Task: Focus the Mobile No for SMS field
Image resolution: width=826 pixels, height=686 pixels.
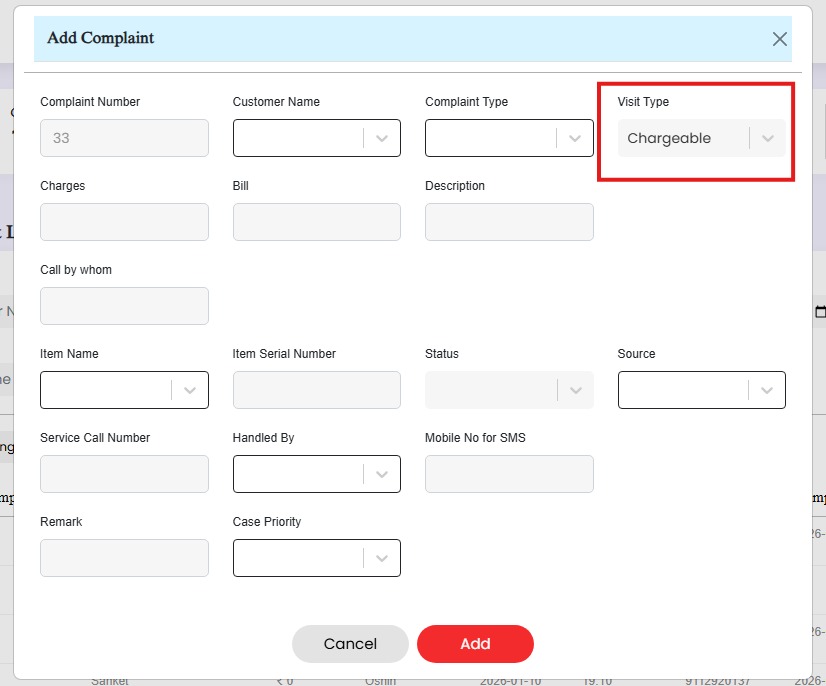Action: pos(509,474)
